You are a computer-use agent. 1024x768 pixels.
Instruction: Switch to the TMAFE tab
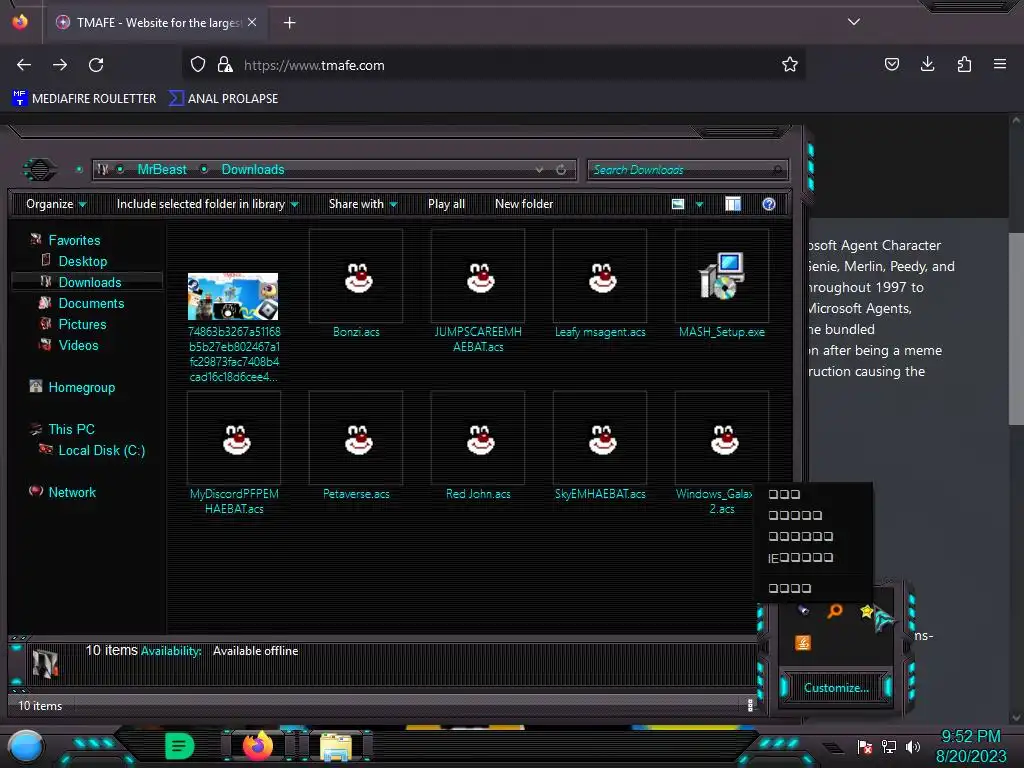155,22
